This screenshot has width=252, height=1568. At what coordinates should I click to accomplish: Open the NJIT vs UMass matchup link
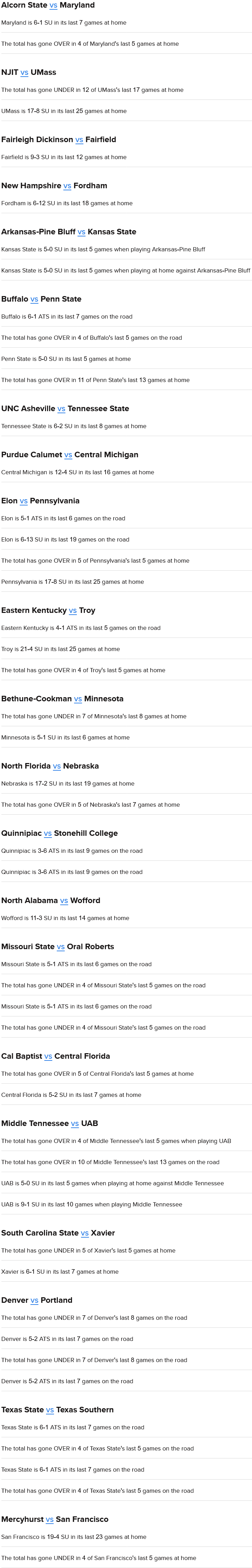pos(24,72)
